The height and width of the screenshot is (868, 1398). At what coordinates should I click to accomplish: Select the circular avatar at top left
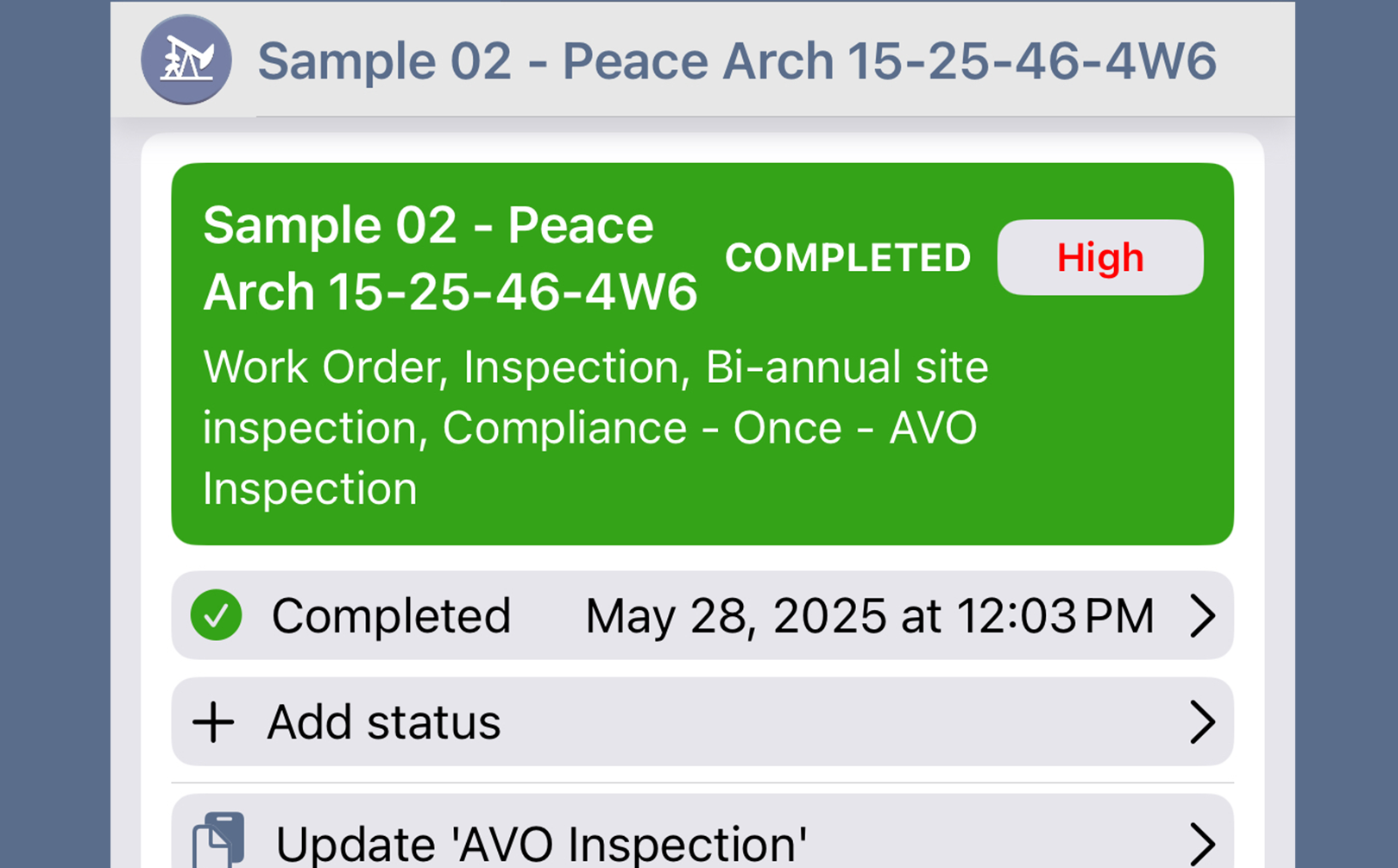coord(186,59)
